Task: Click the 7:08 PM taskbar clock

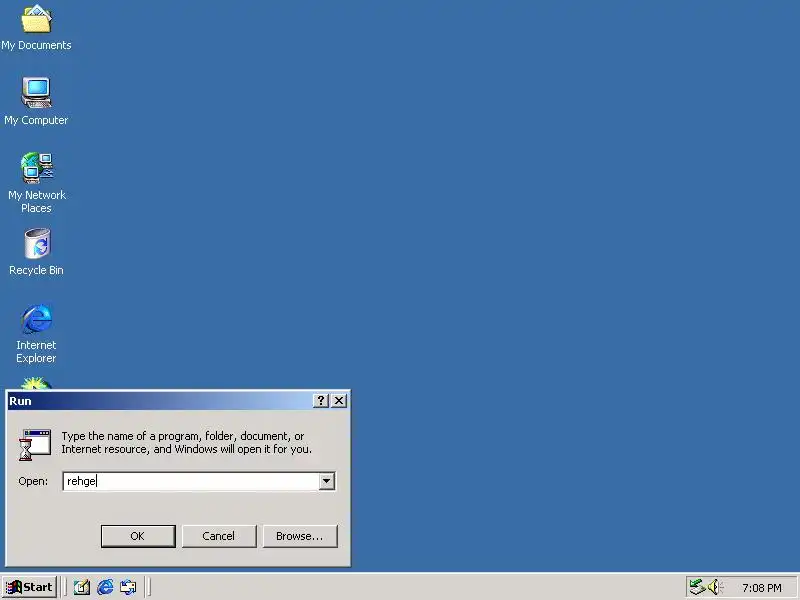Action: click(762, 588)
